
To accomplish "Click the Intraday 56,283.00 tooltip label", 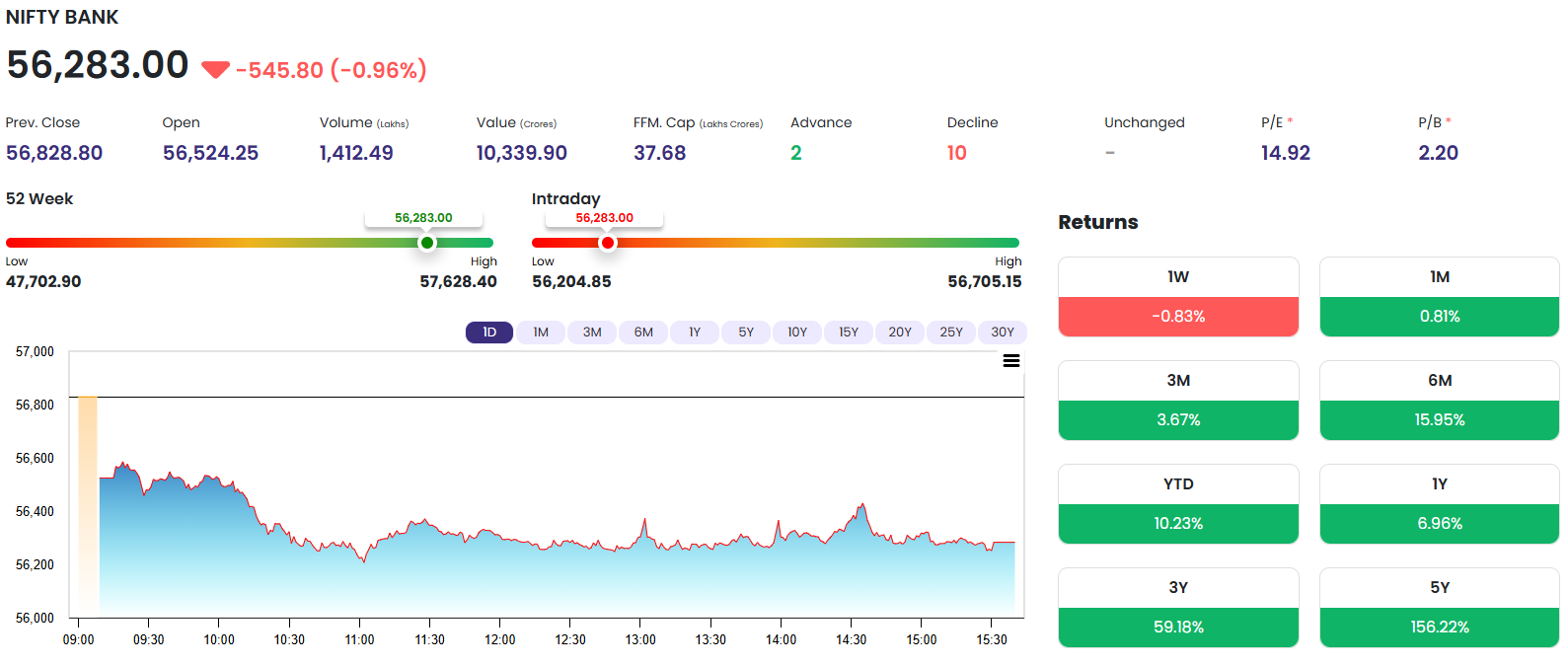I will [605, 218].
